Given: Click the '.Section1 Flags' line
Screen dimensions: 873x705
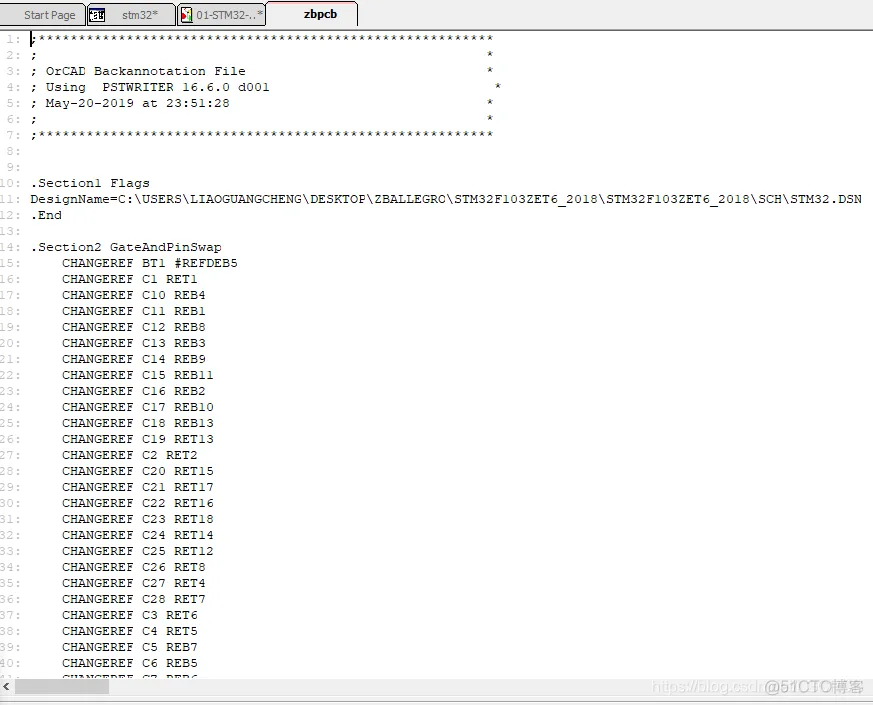Looking at the screenshot, I should 90,183.
